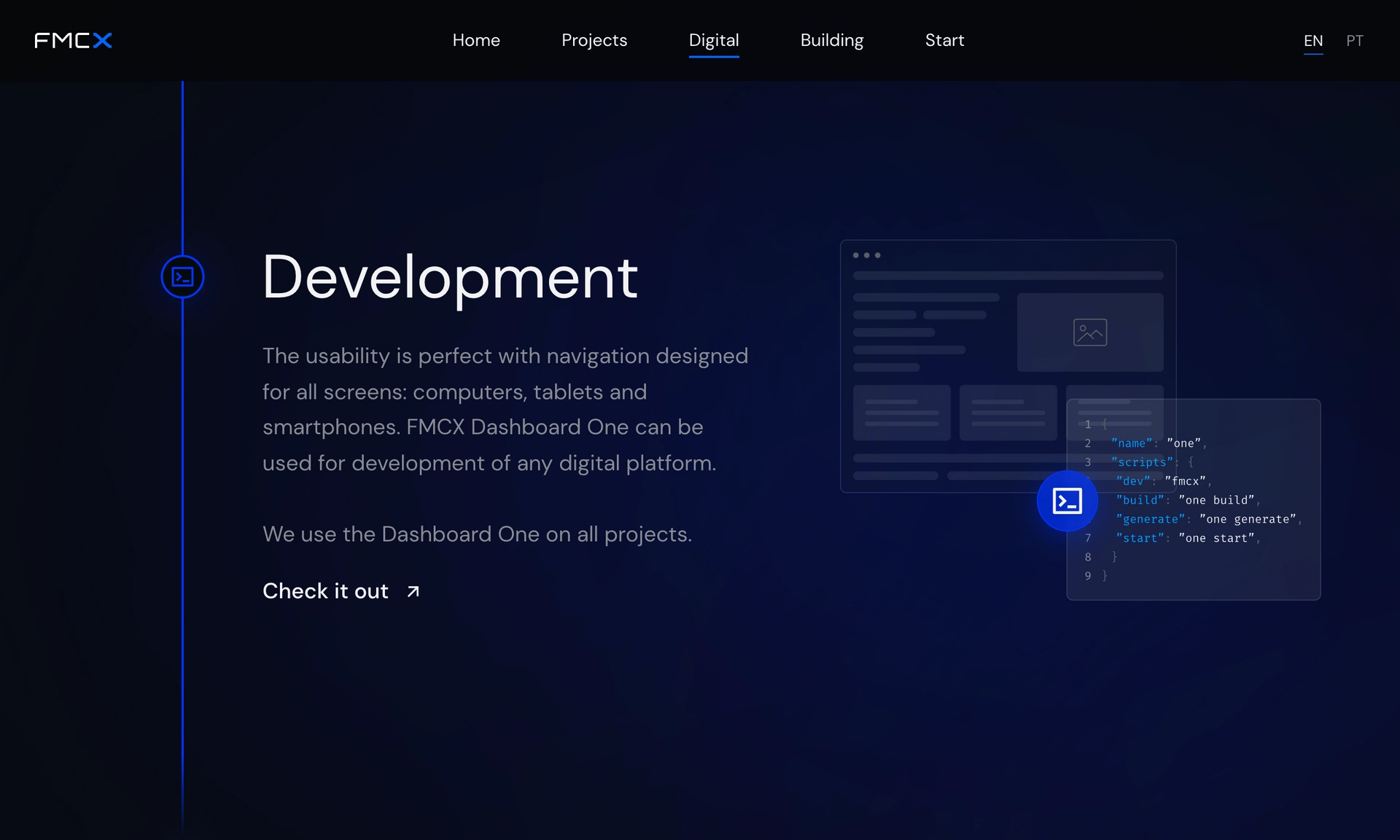
Task: Open the Home menu item
Action: pyautogui.click(x=476, y=40)
